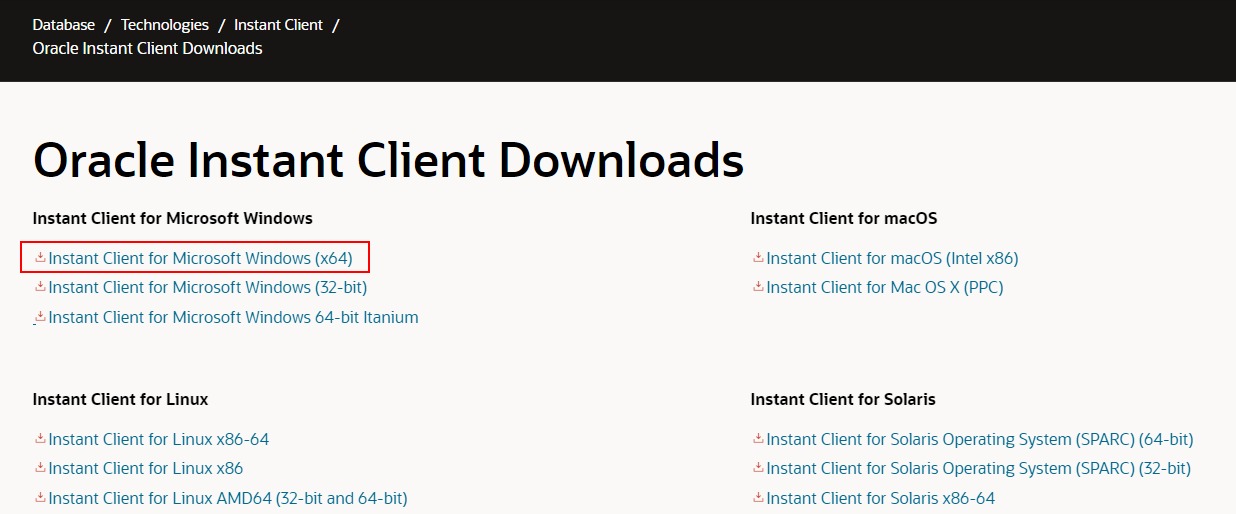This screenshot has width=1236, height=514.
Task: Click download icon beside Linux x86 link
Action: coord(40,468)
